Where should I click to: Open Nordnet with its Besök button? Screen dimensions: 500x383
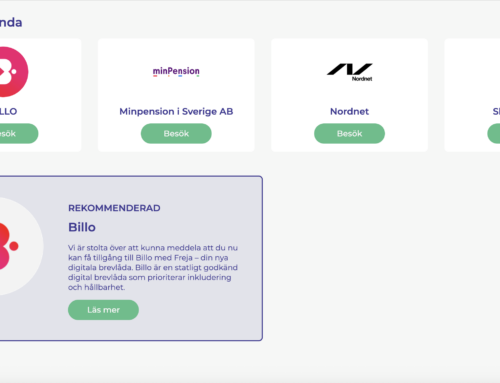point(349,134)
